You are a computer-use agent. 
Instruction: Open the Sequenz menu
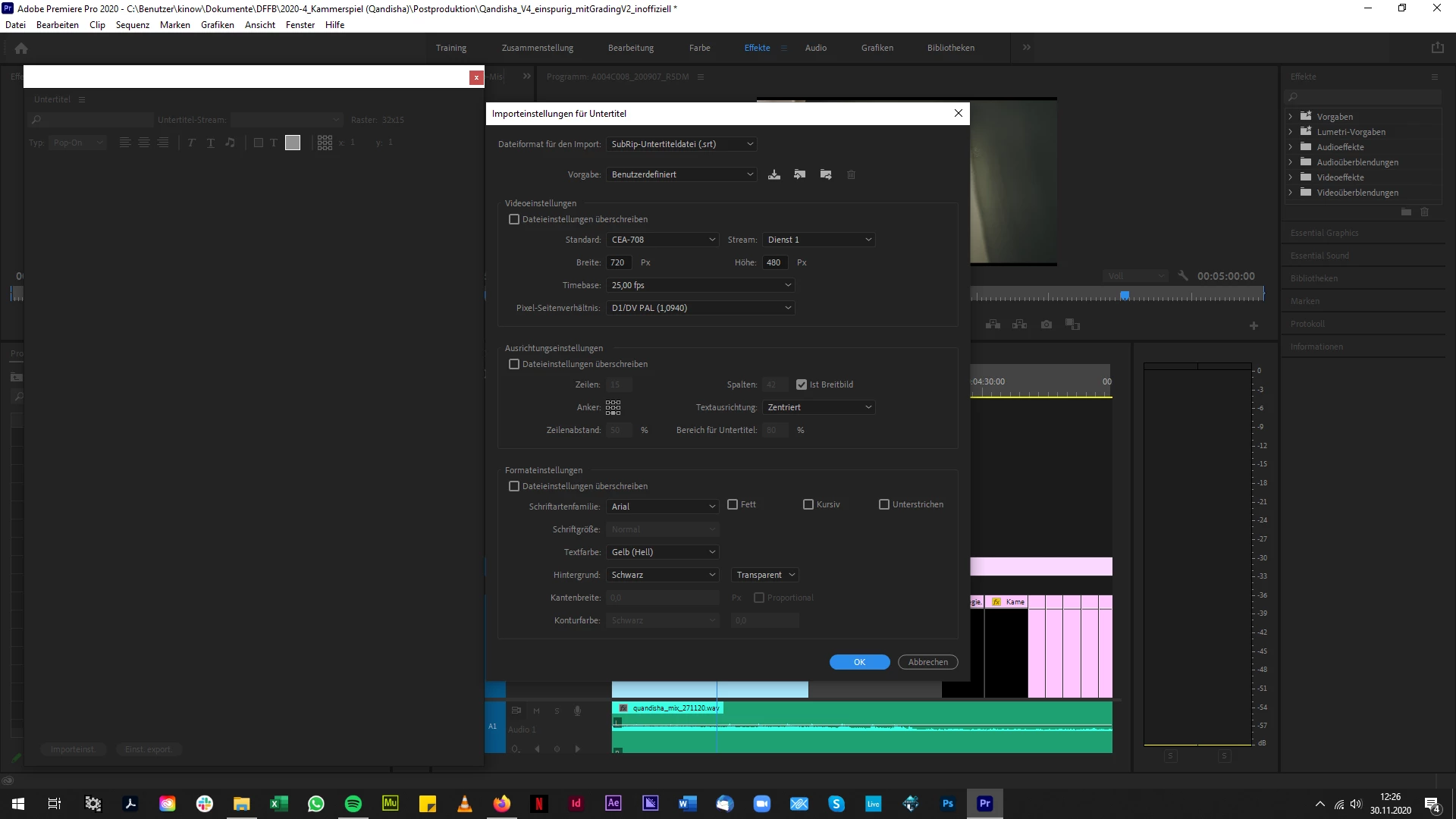[132, 25]
